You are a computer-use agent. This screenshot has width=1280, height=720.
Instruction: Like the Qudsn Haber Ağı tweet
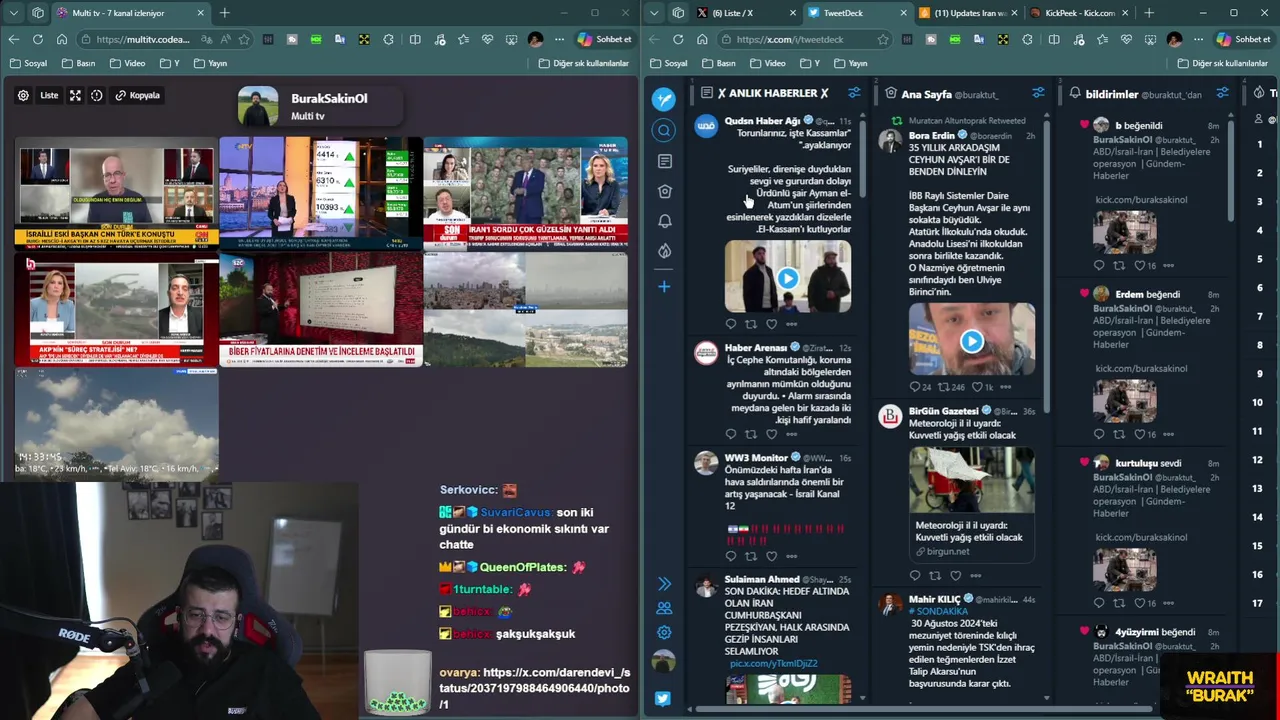click(771, 324)
